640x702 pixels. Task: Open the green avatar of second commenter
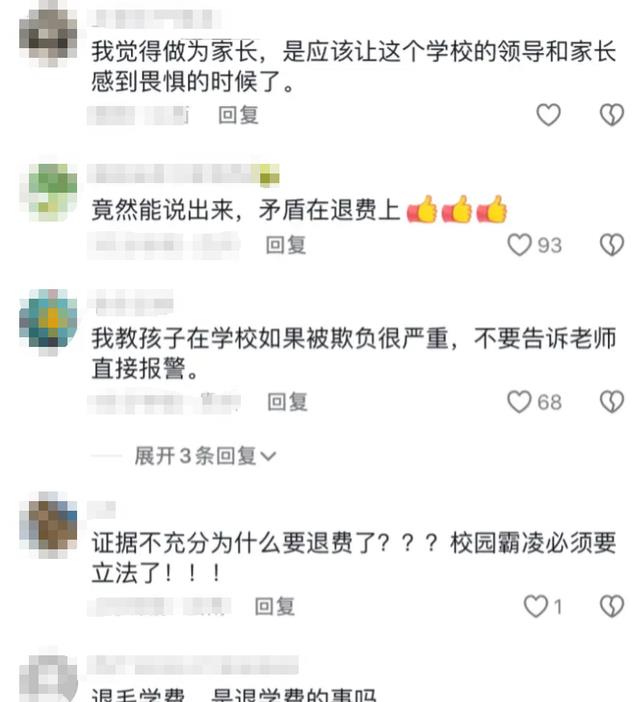pyautogui.click(x=48, y=192)
